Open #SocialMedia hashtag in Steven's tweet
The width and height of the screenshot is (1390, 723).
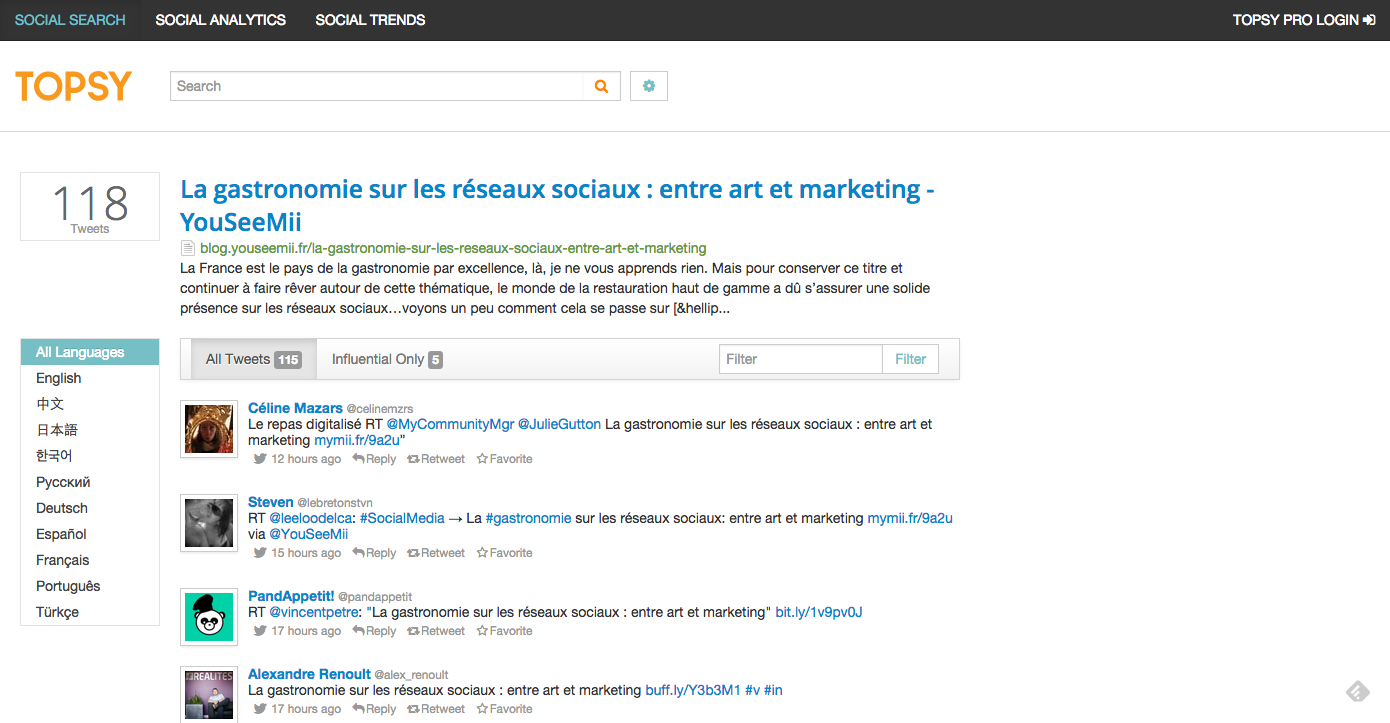402,518
